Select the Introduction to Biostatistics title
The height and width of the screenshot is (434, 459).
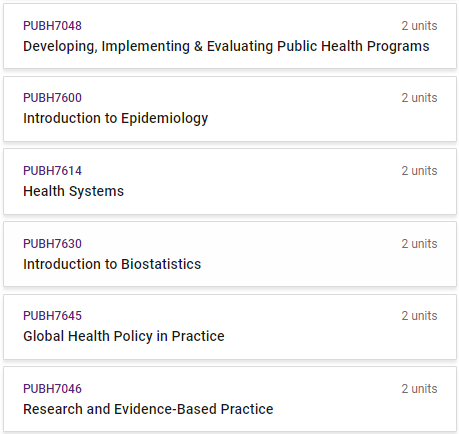click(112, 264)
